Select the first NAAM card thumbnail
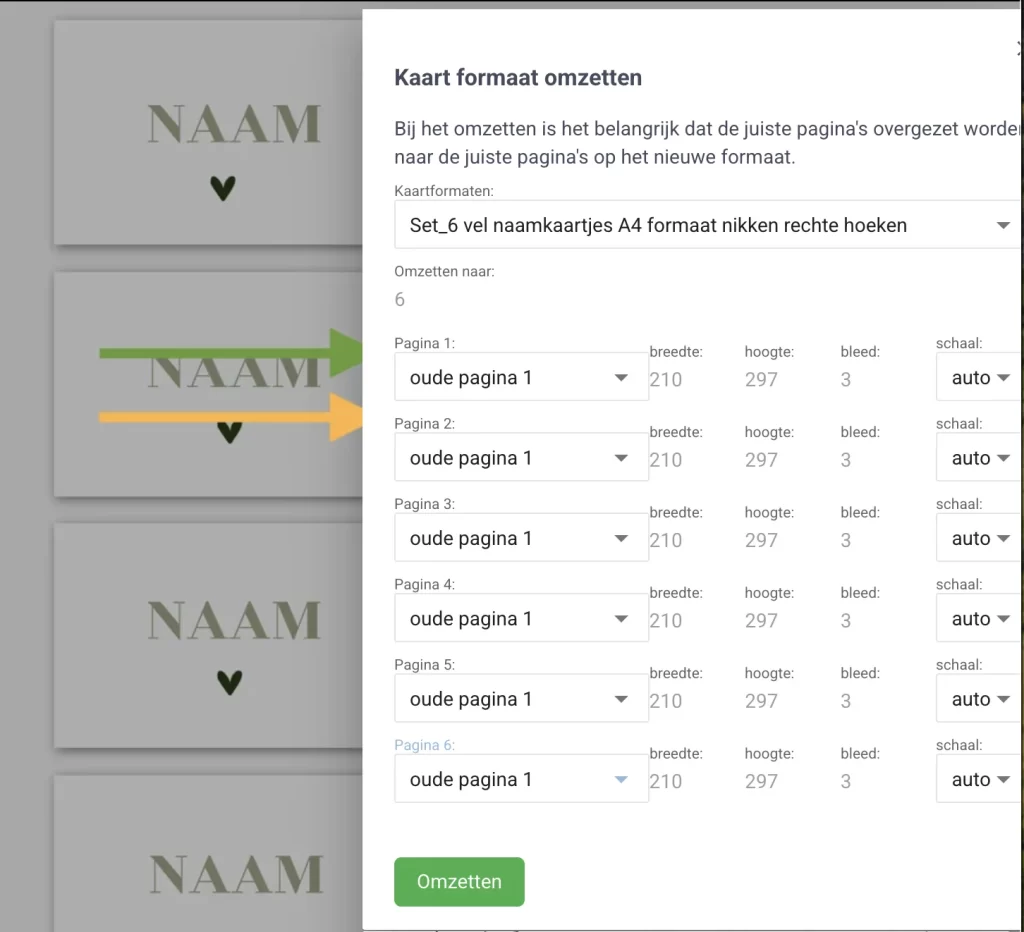Viewport: 1024px width, 932px height. tap(208, 132)
